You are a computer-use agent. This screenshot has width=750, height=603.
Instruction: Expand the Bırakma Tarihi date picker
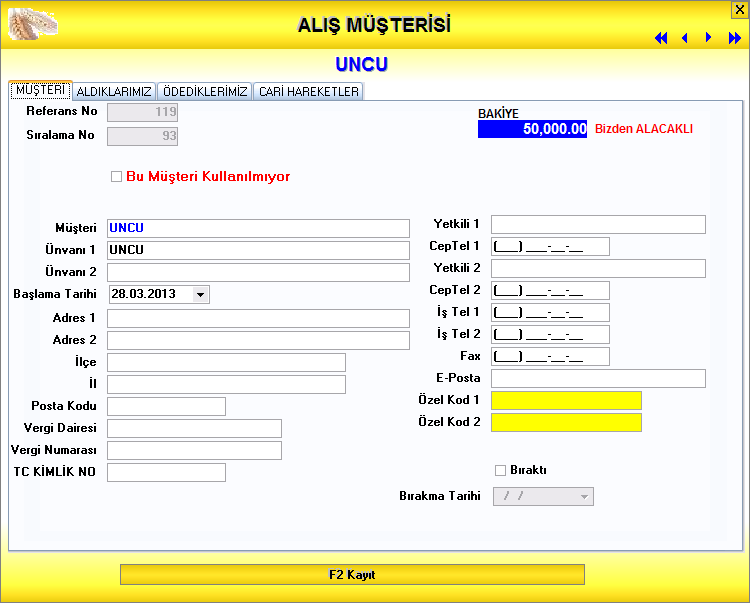pos(584,497)
